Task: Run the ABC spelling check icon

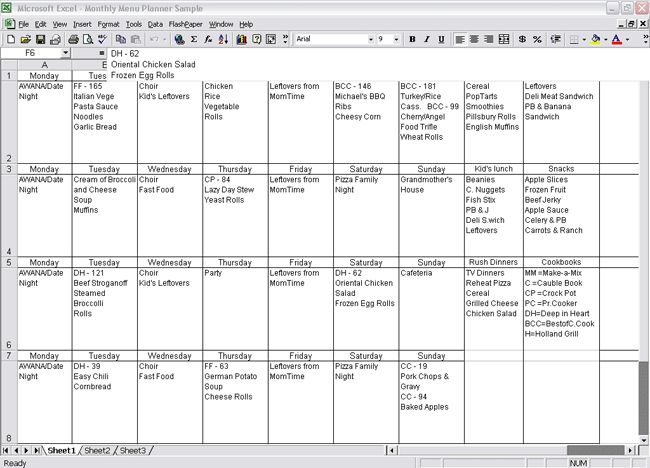Action: (102, 39)
